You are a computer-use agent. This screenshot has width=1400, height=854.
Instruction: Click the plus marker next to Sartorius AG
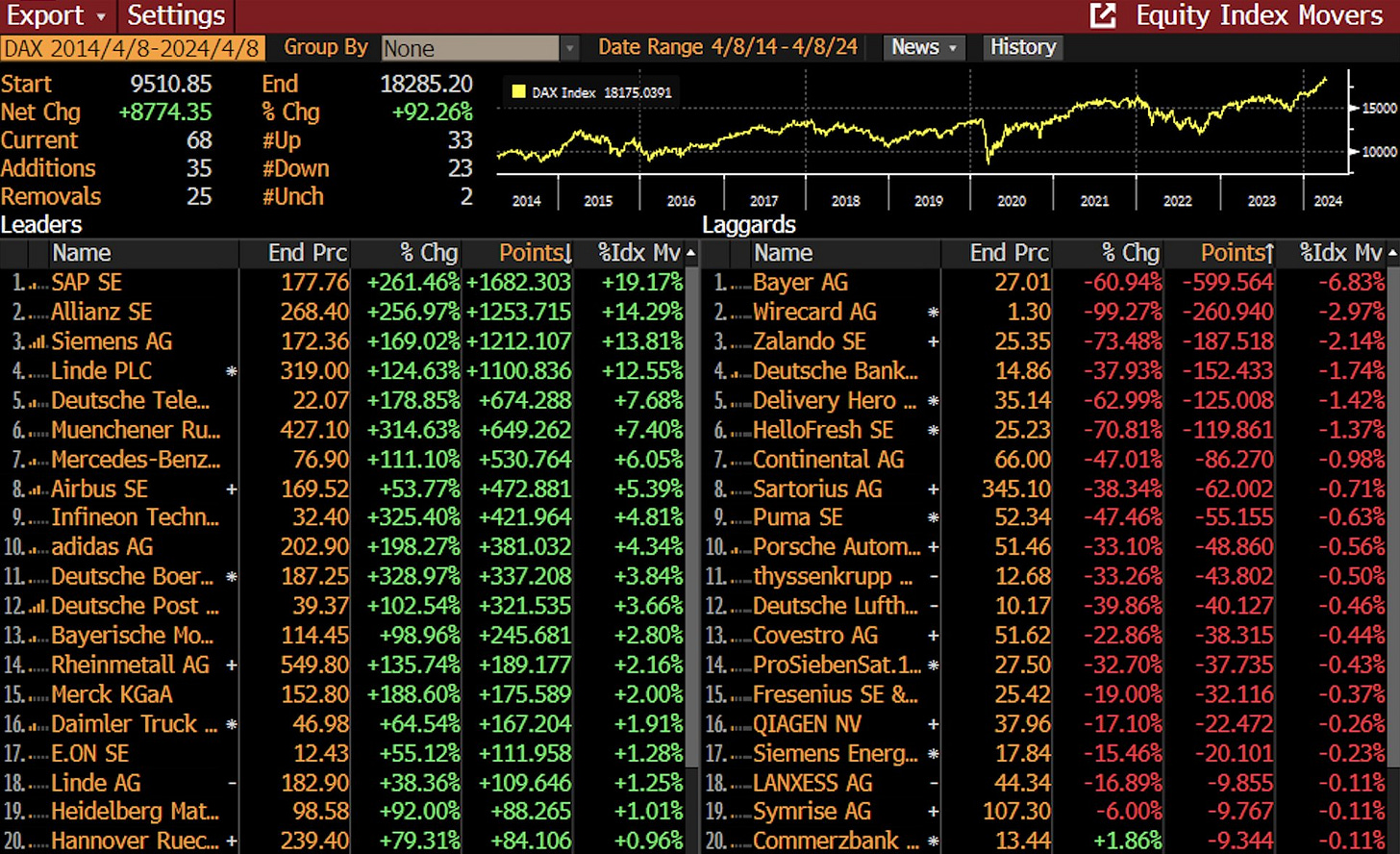click(x=933, y=490)
